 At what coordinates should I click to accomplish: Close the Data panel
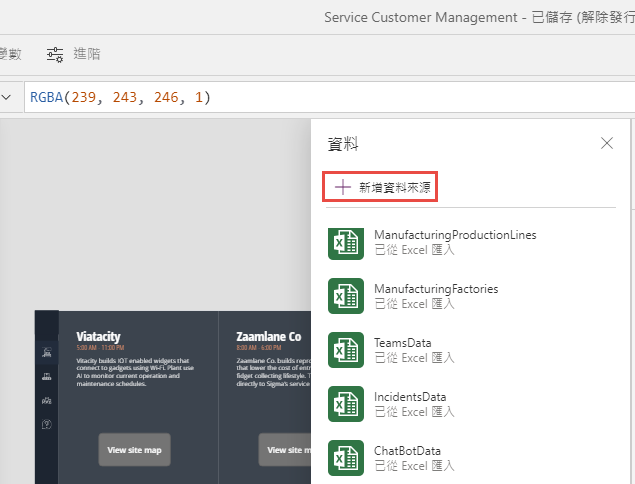(606, 143)
